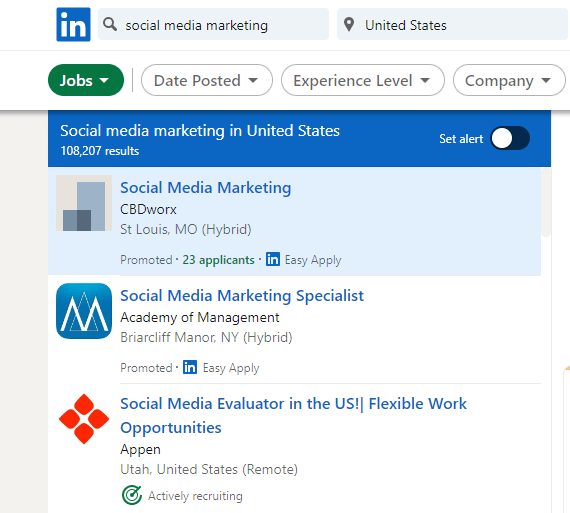Open the Company filter dropdown

tap(509, 80)
